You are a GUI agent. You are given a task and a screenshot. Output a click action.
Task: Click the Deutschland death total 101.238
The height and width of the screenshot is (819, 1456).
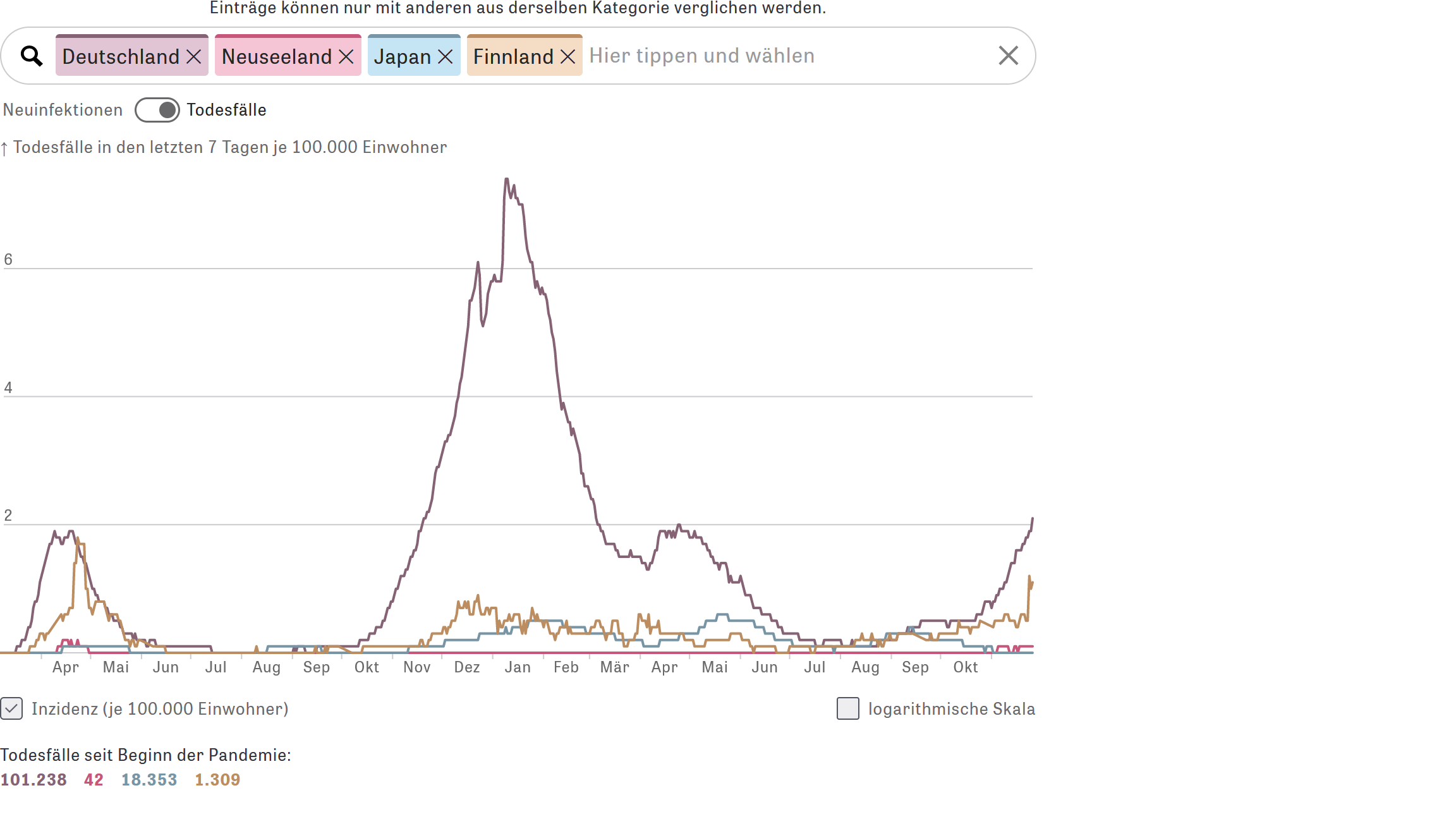click(x=33, y=780)
